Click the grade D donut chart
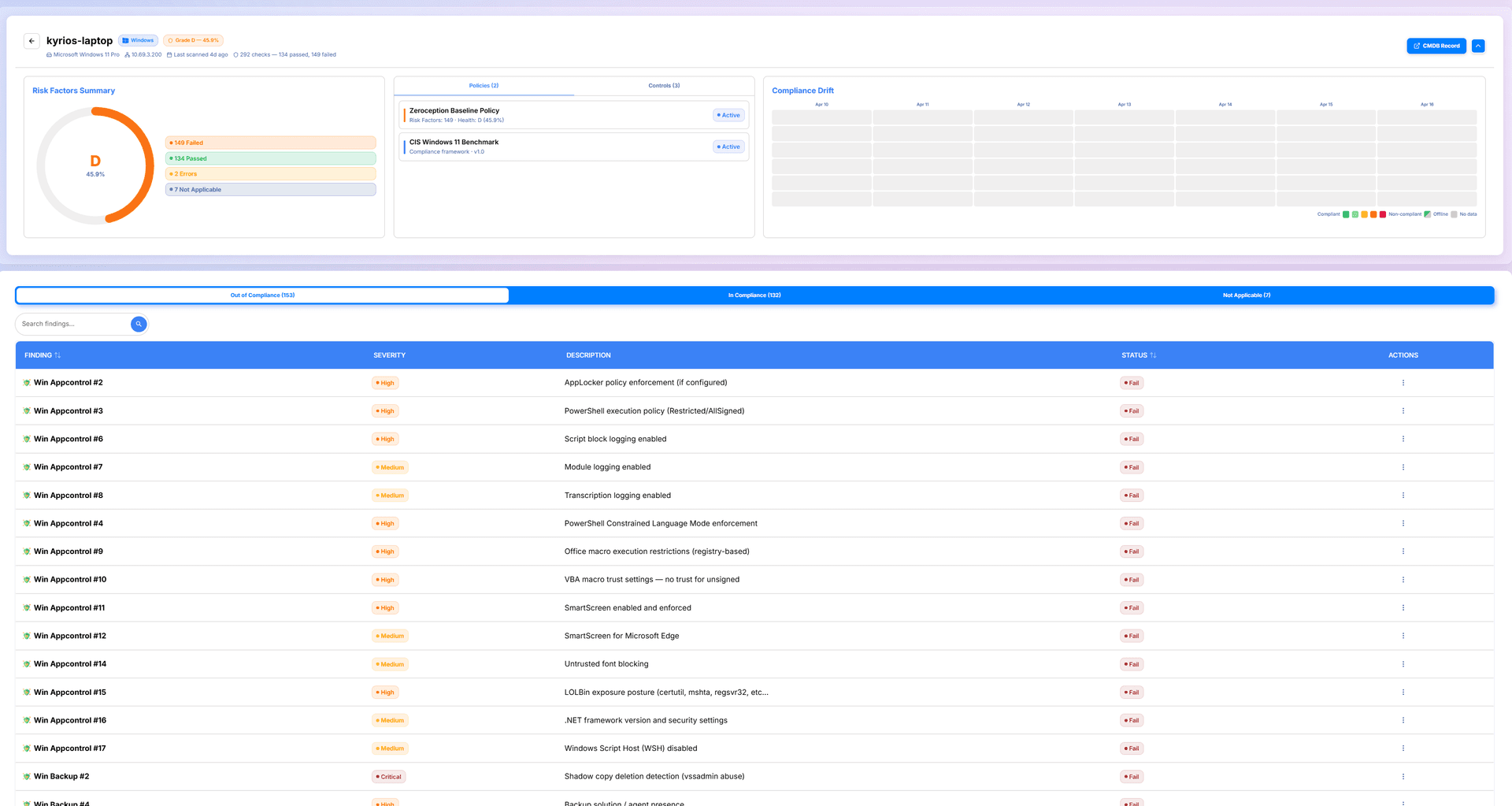This screenshot has width=1512, height=806. click(x=95, y=165)
